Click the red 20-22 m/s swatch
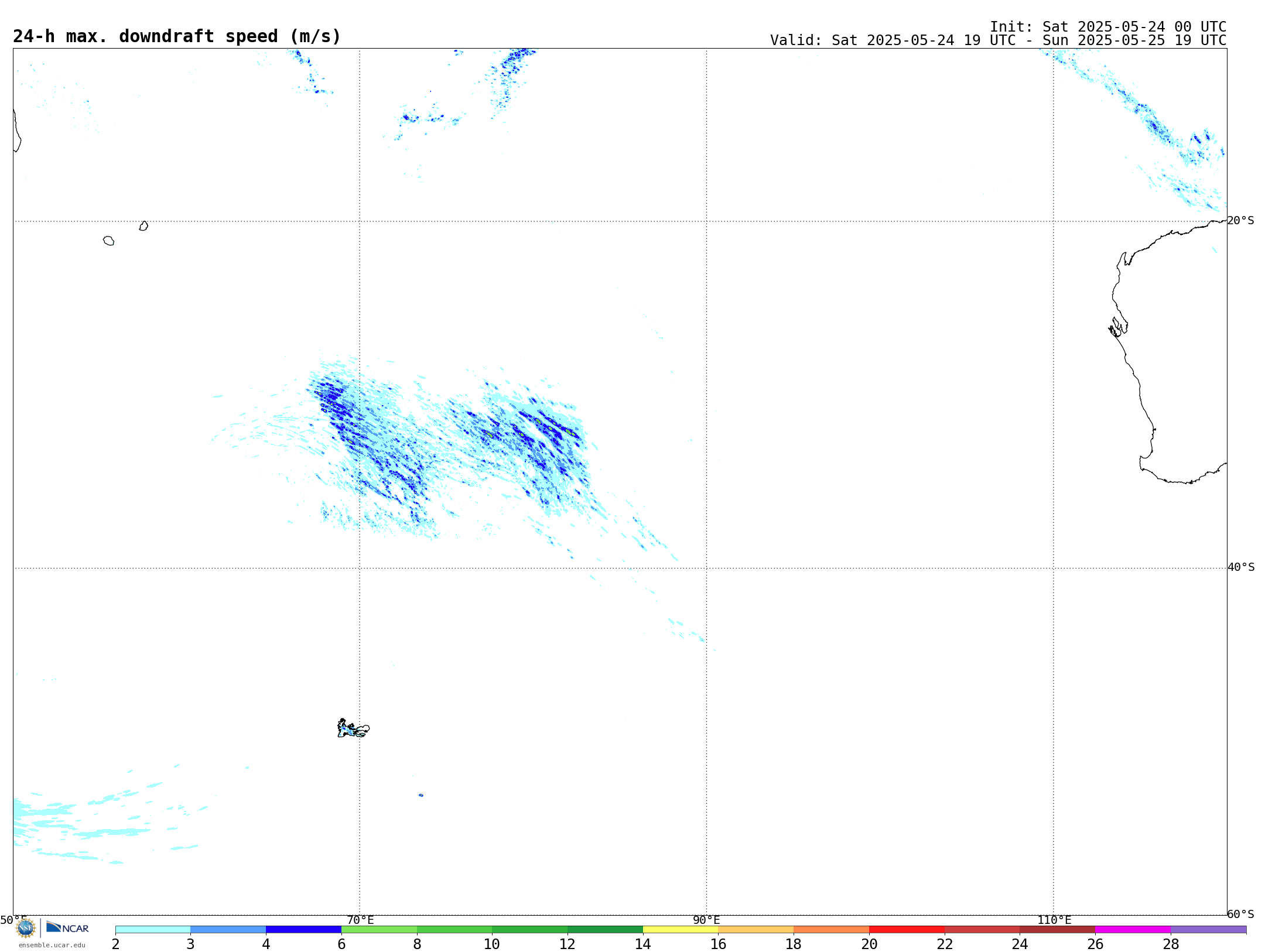Screen dimensions: 1265x952 coord(907,930)
